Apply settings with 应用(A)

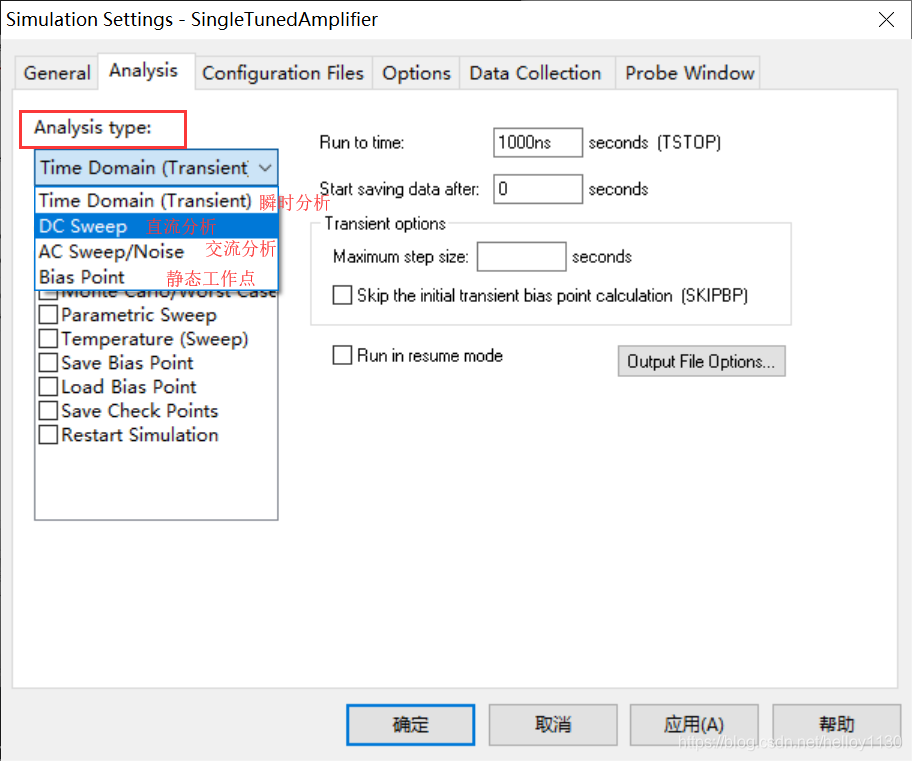tap(694, 725)
